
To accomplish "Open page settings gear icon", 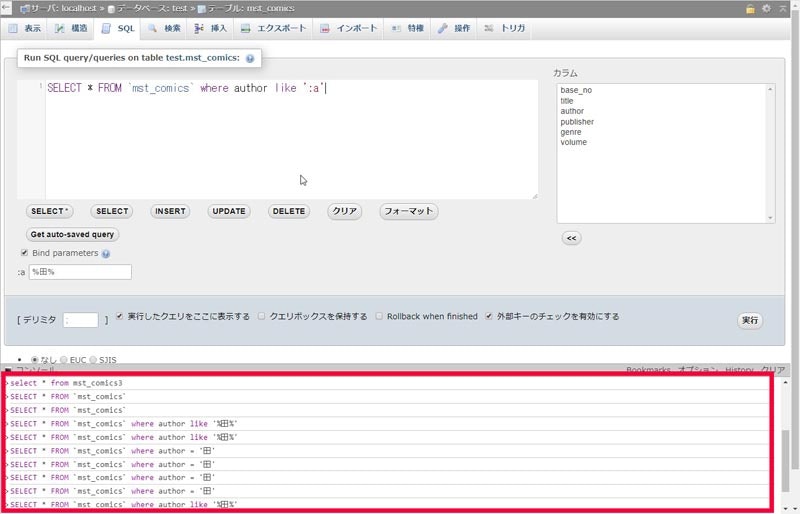I will coord(766,9).
